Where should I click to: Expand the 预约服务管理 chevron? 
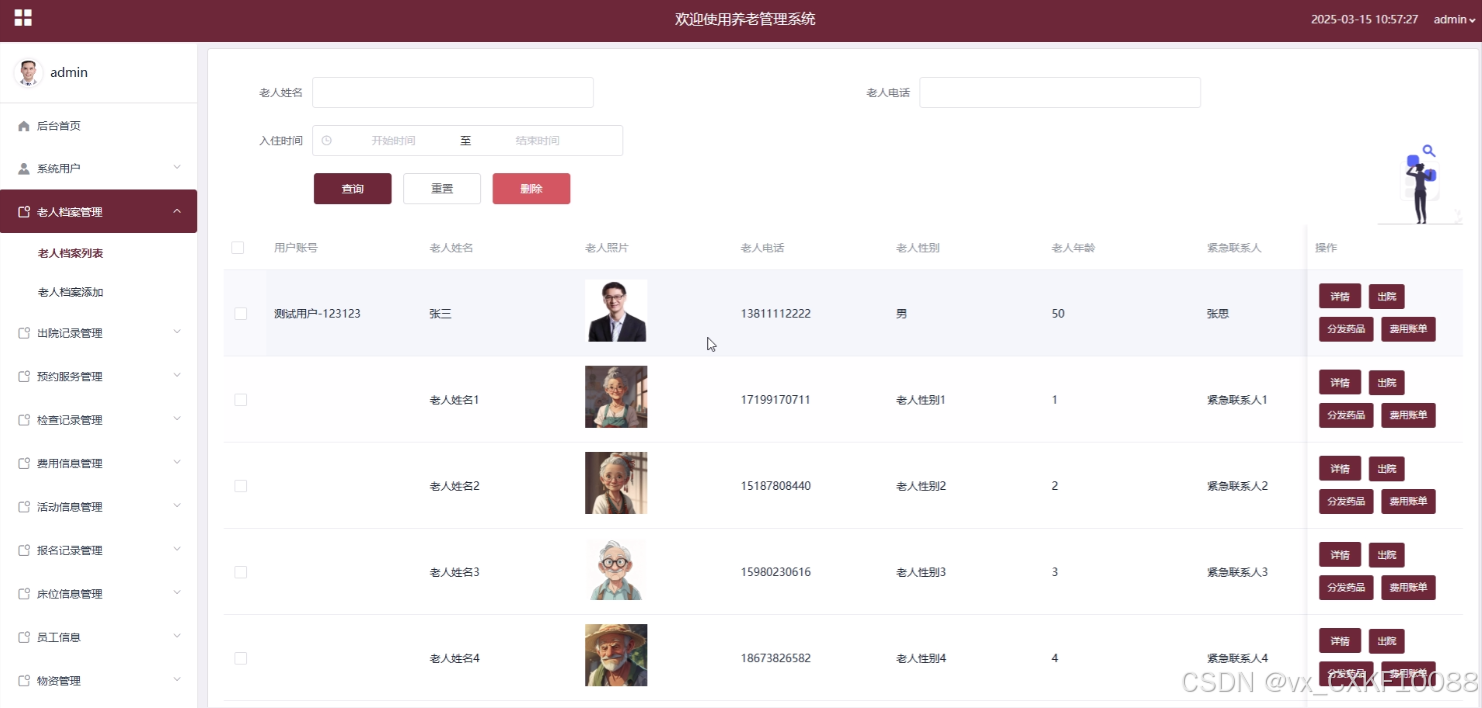pyautogui.click(x=177, y=376)
